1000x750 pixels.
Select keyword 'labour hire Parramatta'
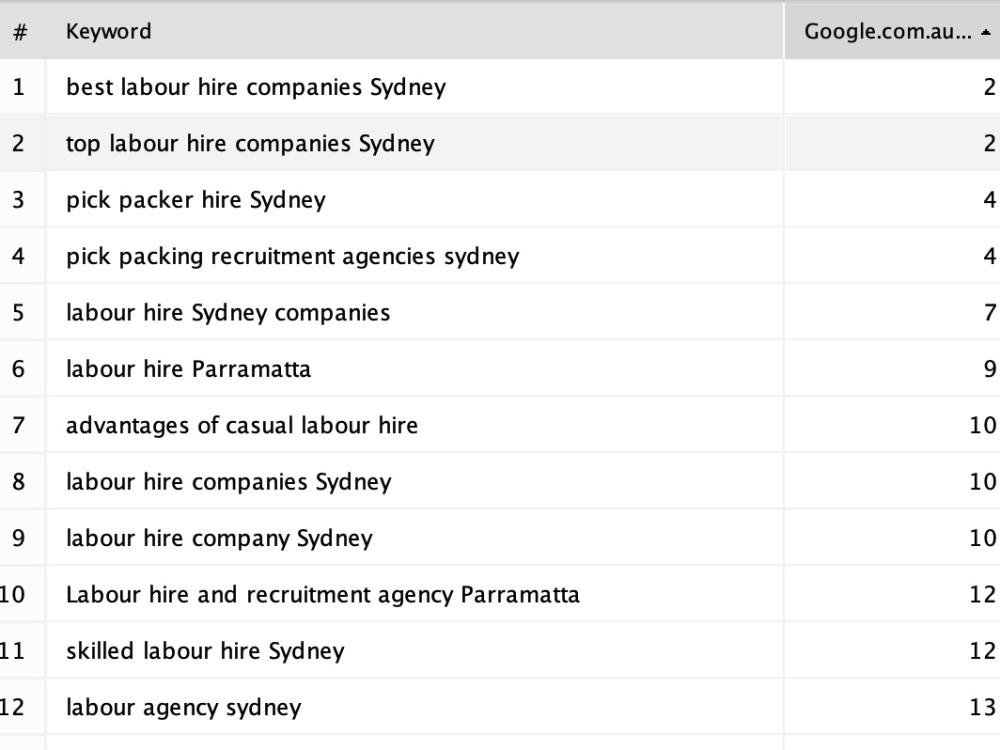pos(189,369)
